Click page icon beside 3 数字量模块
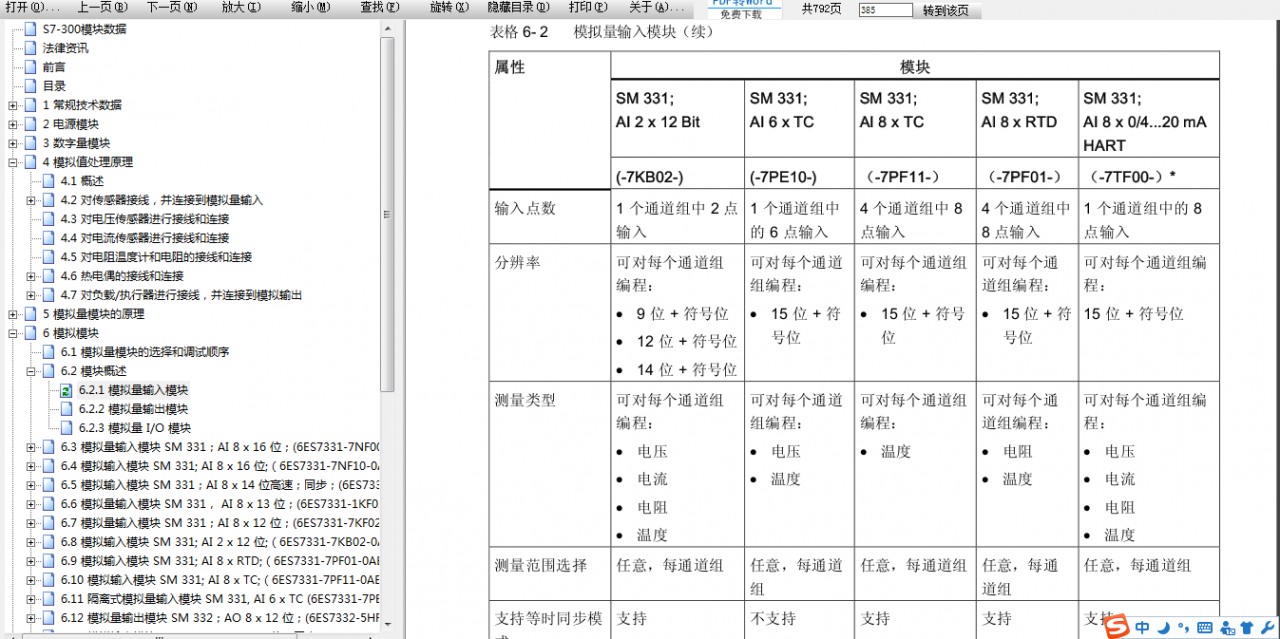1280x639 pixels. tap(30, 143)
